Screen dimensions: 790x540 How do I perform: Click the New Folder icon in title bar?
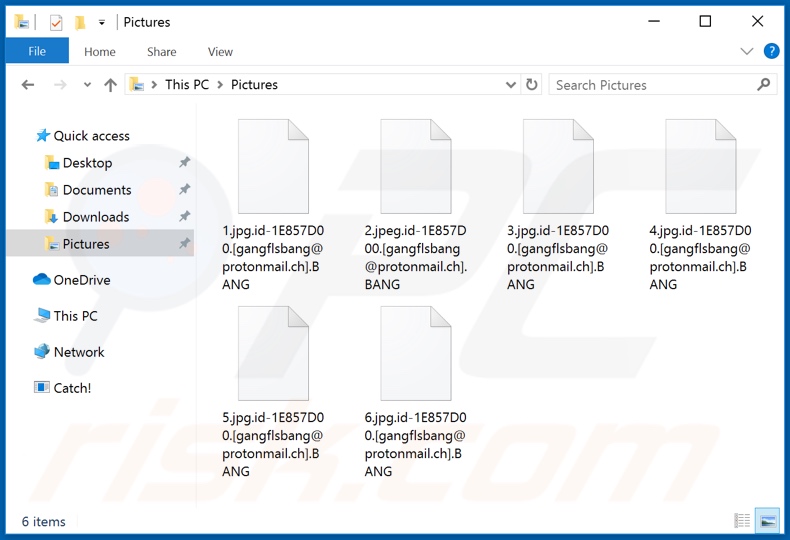[x=80, y=22]
